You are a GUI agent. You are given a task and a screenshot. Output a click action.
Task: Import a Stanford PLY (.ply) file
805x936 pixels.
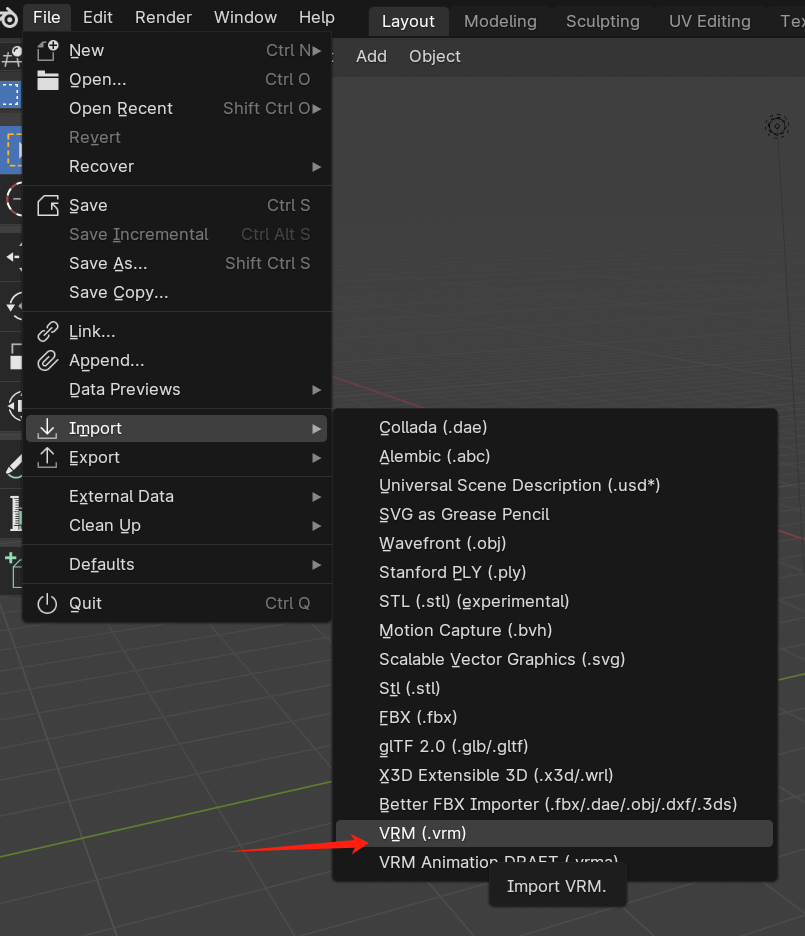pyautogui.click(x=554, y=572)
